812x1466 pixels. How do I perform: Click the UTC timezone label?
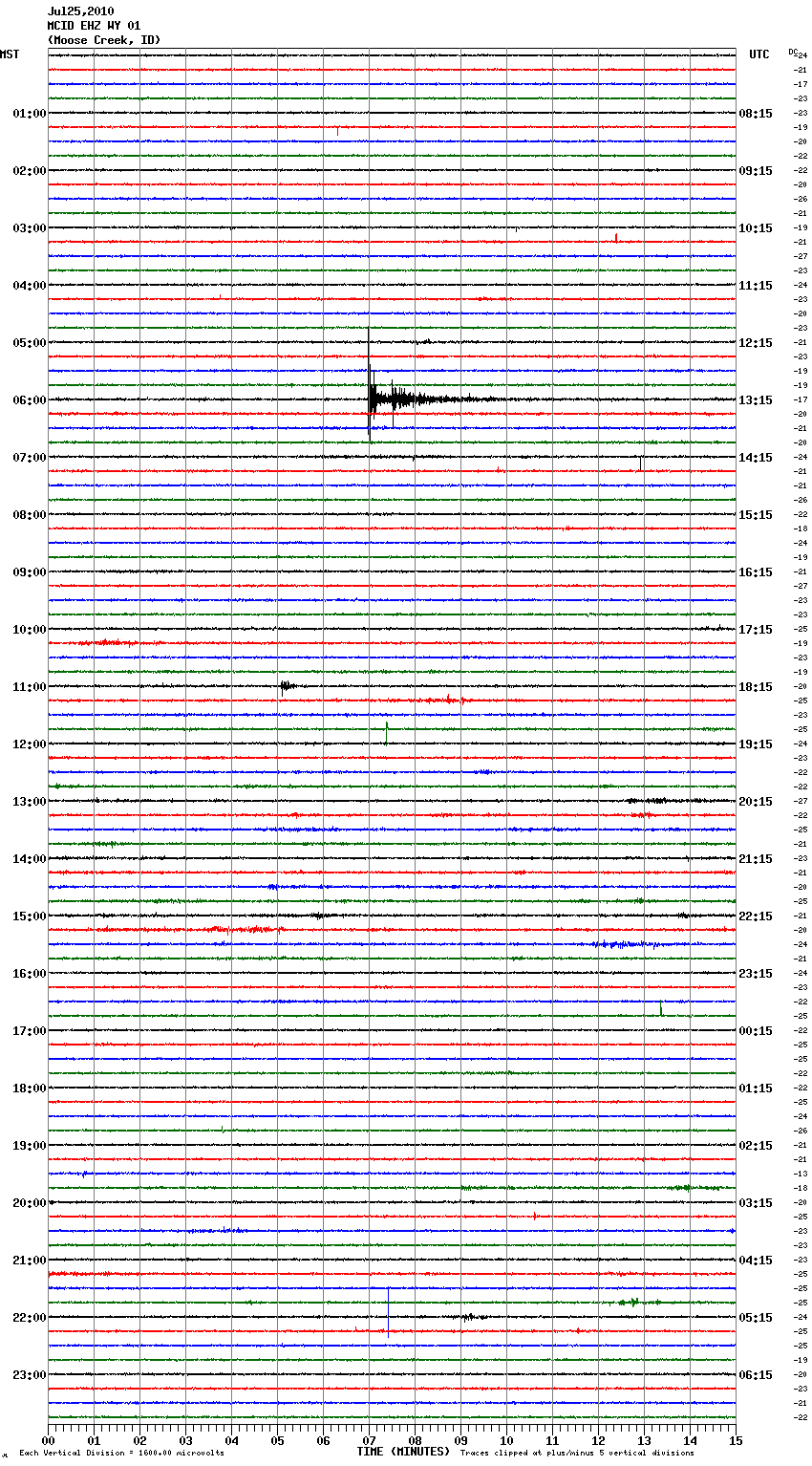[759, 54]
